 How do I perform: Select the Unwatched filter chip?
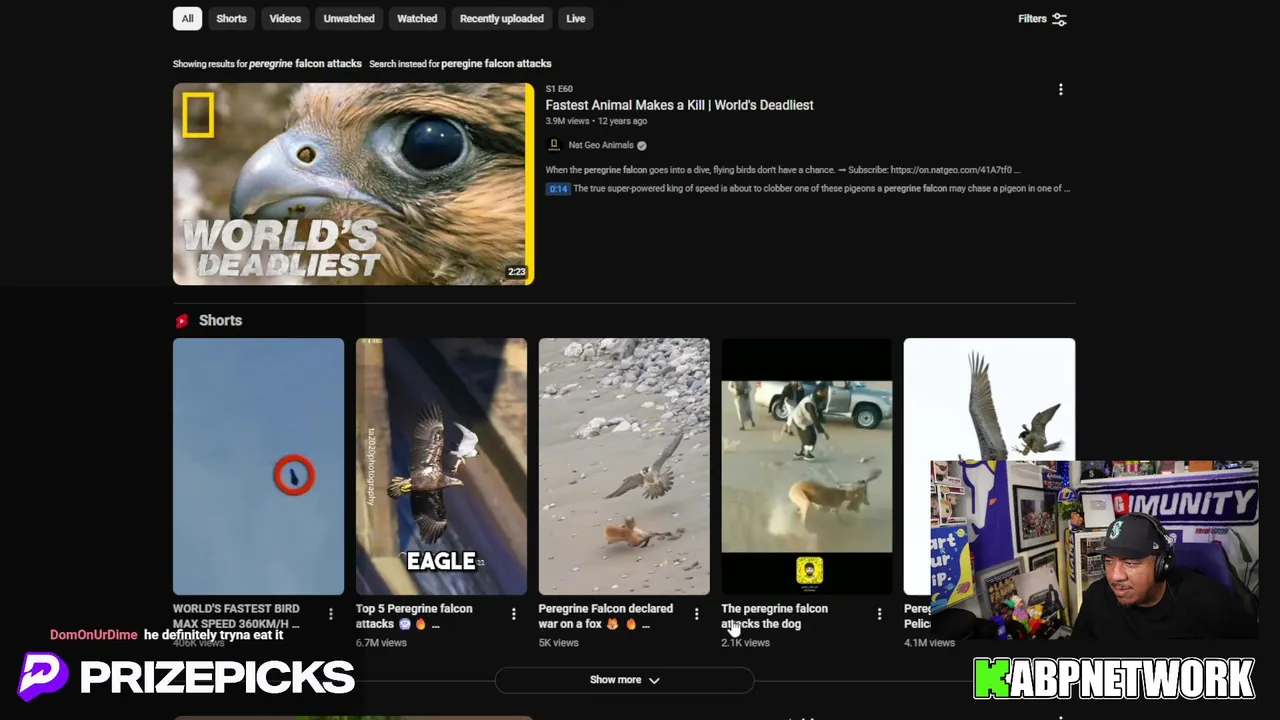point(349,19)
